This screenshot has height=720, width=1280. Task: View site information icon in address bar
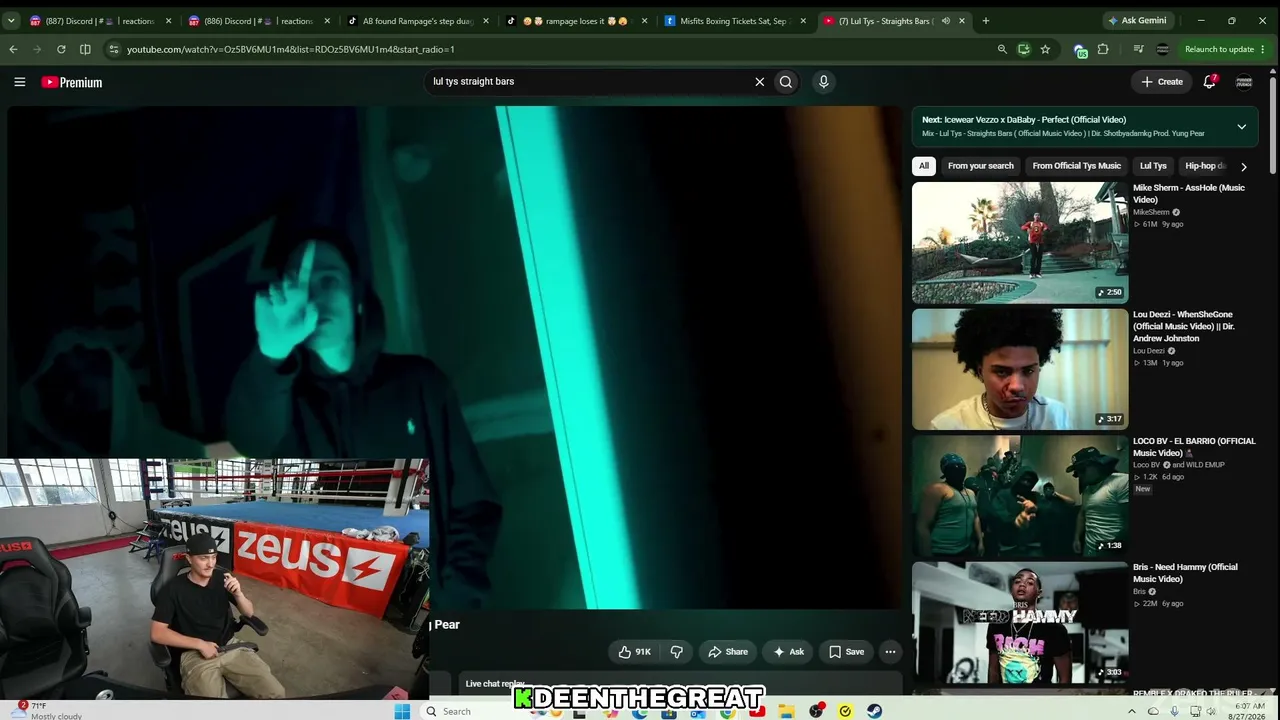pos(113,49)
